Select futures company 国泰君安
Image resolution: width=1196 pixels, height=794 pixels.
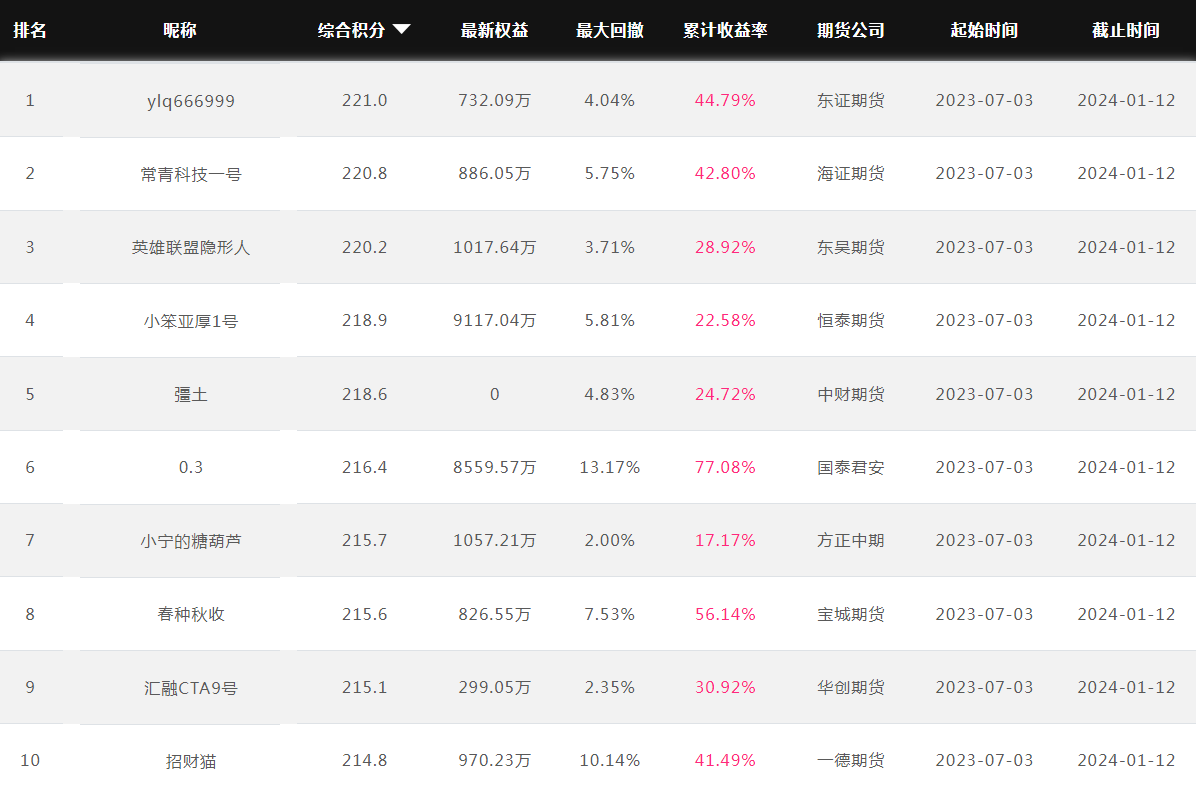click(850, 468)
